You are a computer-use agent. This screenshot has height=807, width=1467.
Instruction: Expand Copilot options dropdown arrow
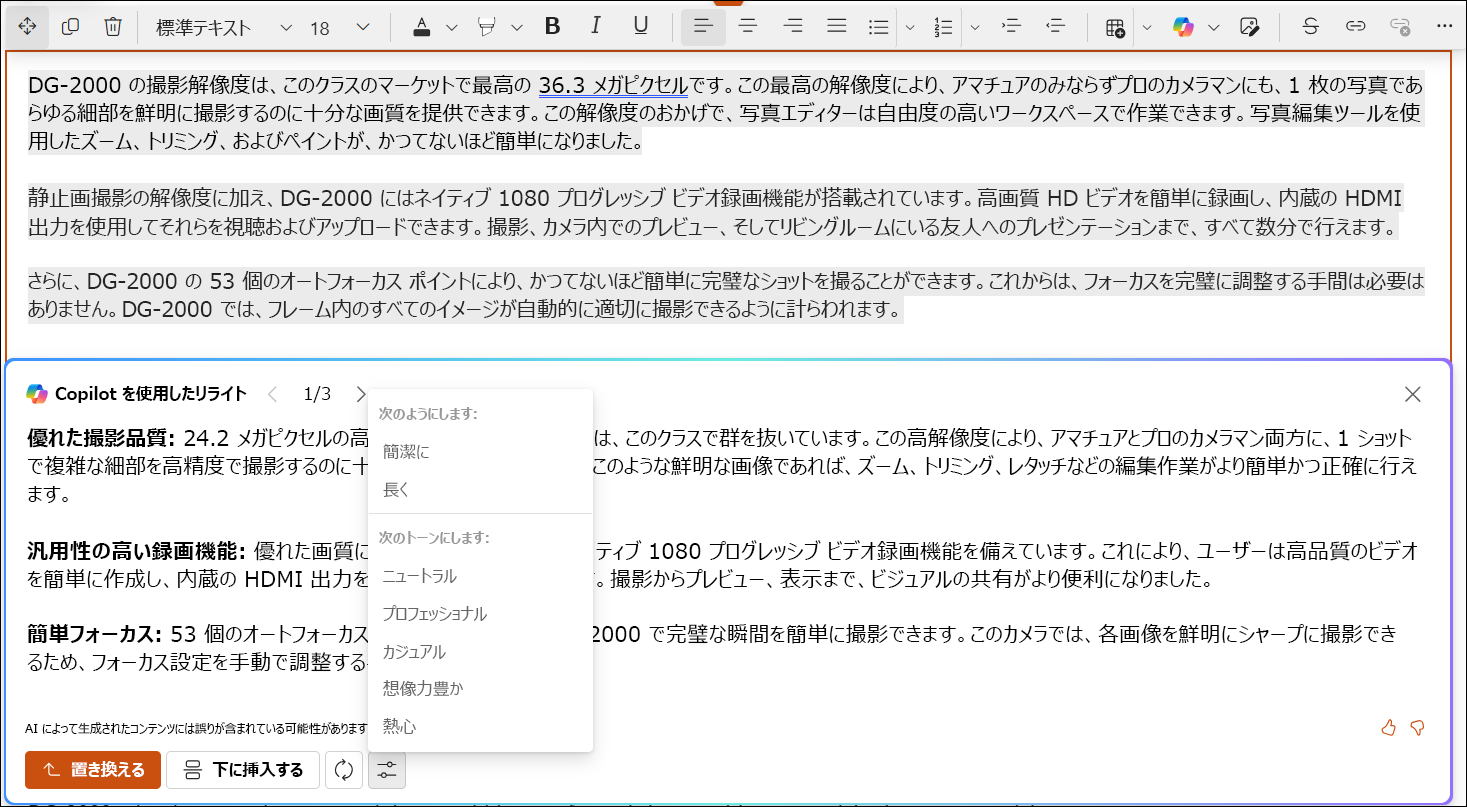[1214, 27]
